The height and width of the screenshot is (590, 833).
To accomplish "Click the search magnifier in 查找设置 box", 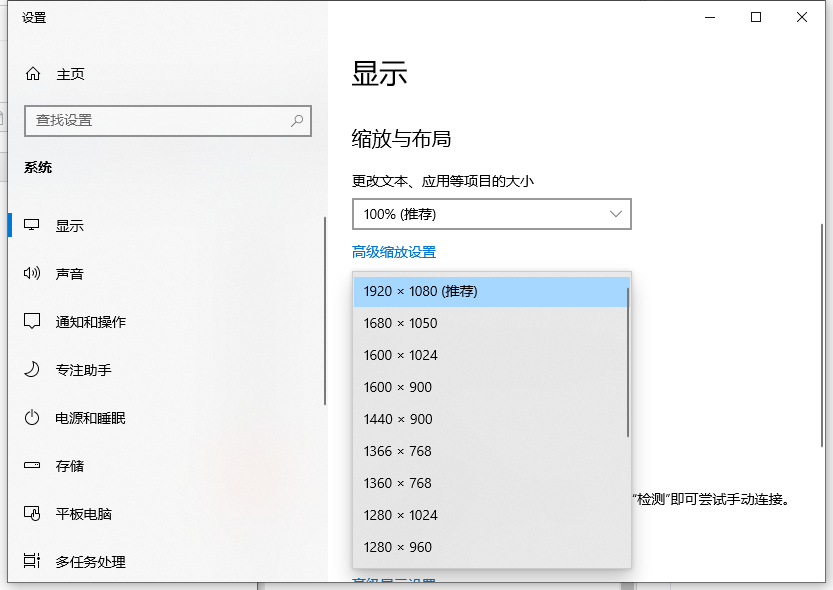I will (x=296, y=121).
